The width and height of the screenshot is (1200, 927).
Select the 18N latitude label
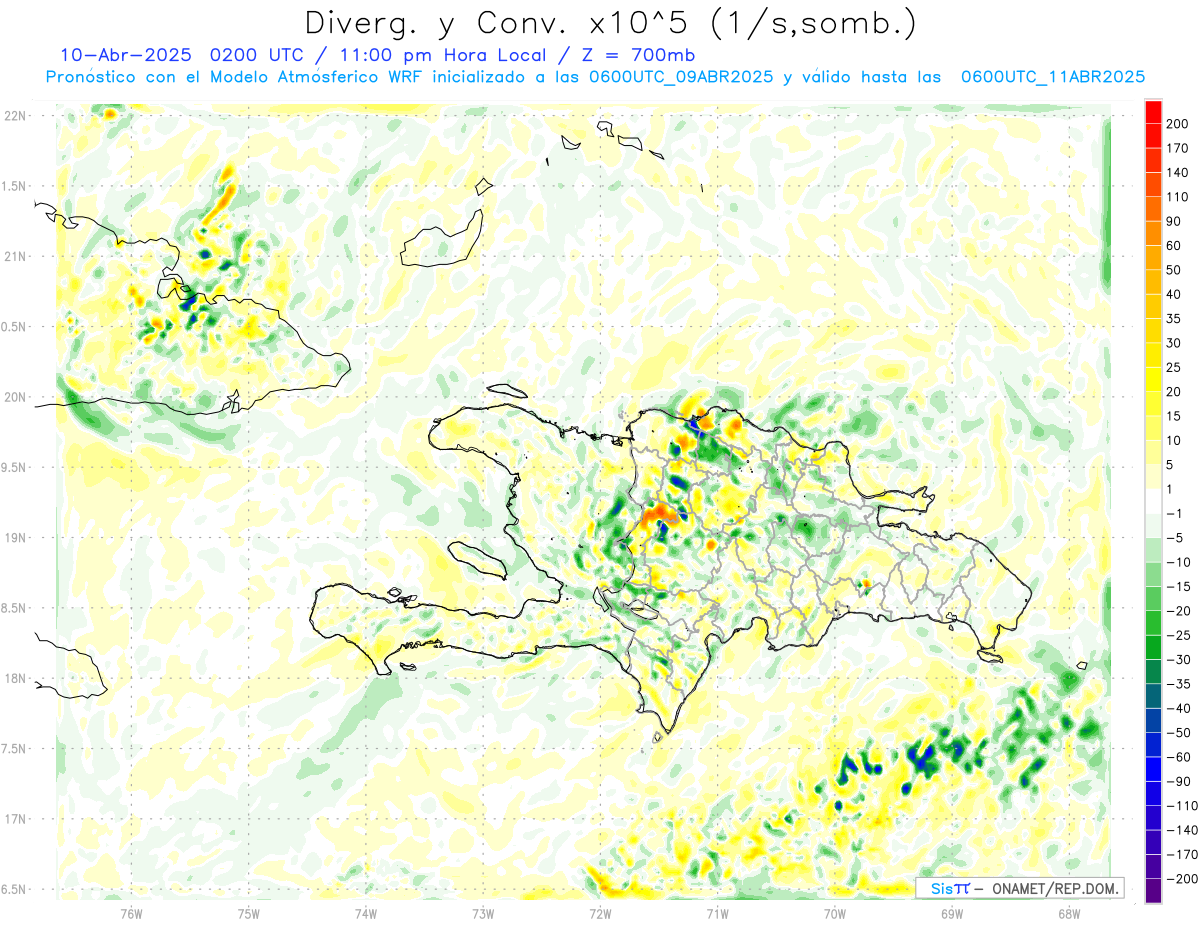pos(15,678)
